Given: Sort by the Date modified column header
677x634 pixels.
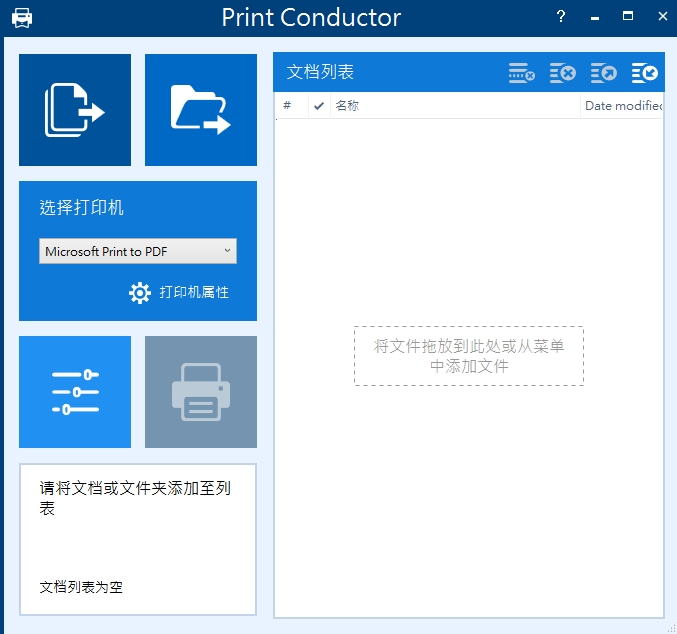Looking at the screenshot, I should pos(622,106).
